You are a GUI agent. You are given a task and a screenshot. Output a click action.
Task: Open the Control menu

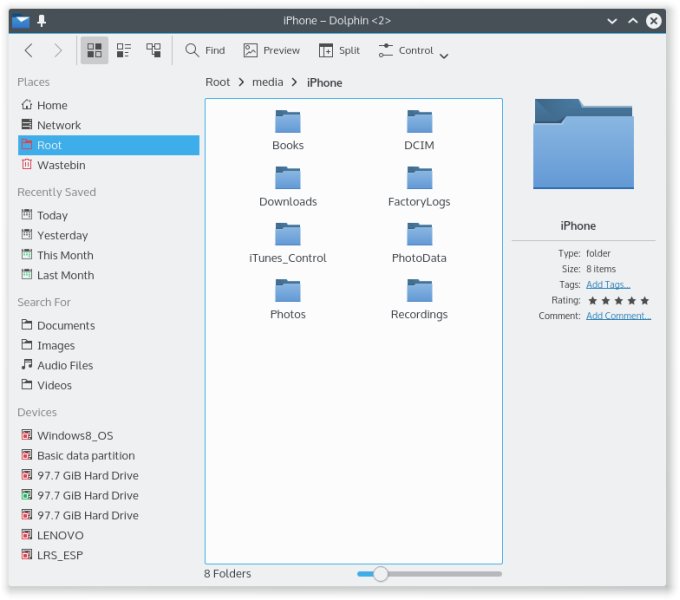point(406,50)
